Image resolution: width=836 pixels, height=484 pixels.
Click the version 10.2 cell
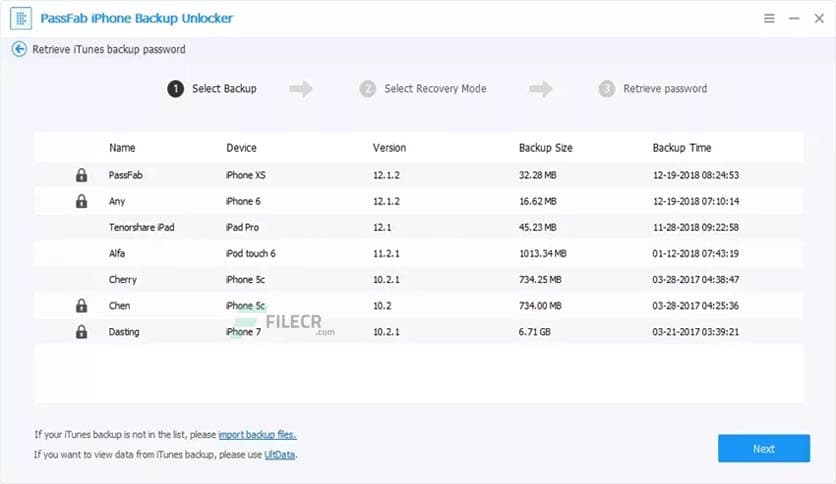[382, 305]
